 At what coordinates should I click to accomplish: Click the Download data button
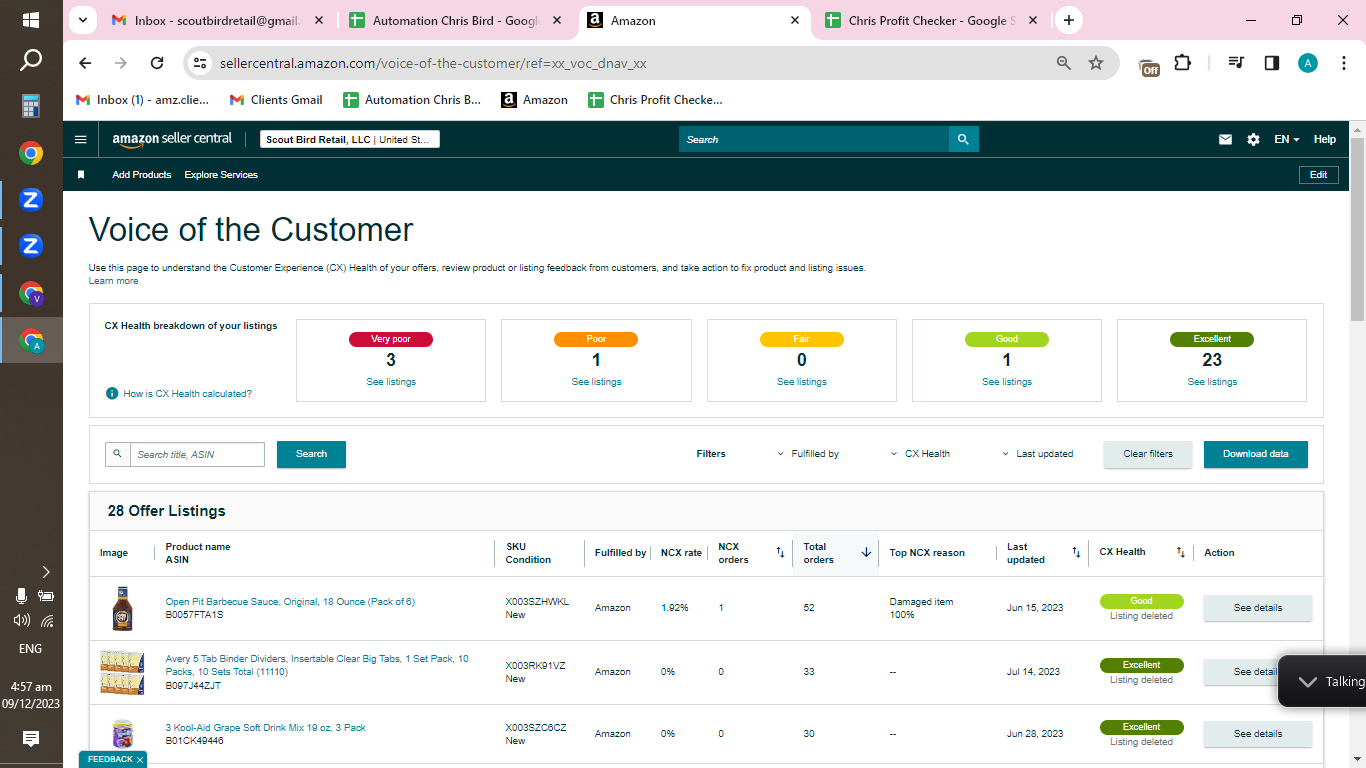click(x=1256, y=454)
